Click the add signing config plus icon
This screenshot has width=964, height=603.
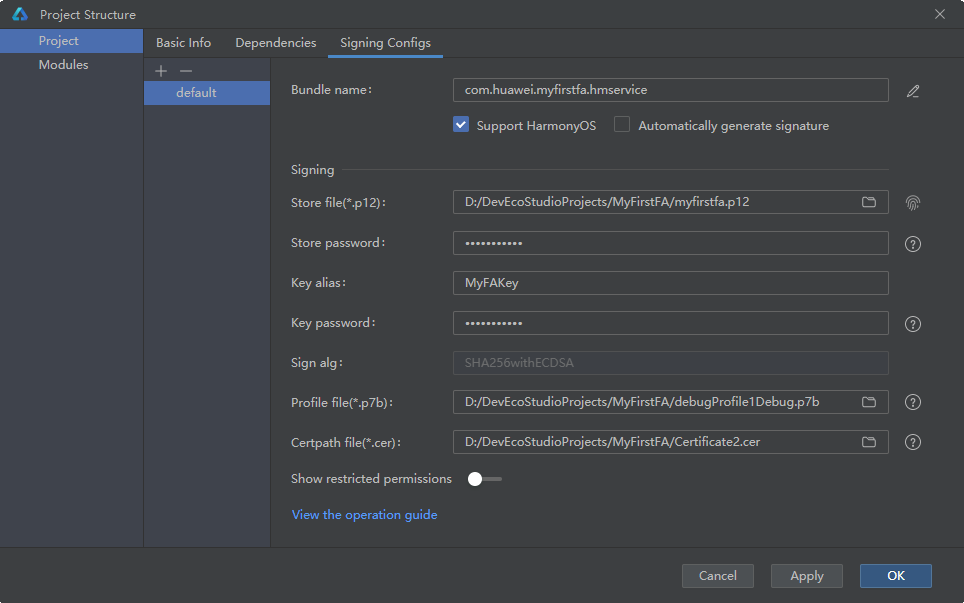161,71
